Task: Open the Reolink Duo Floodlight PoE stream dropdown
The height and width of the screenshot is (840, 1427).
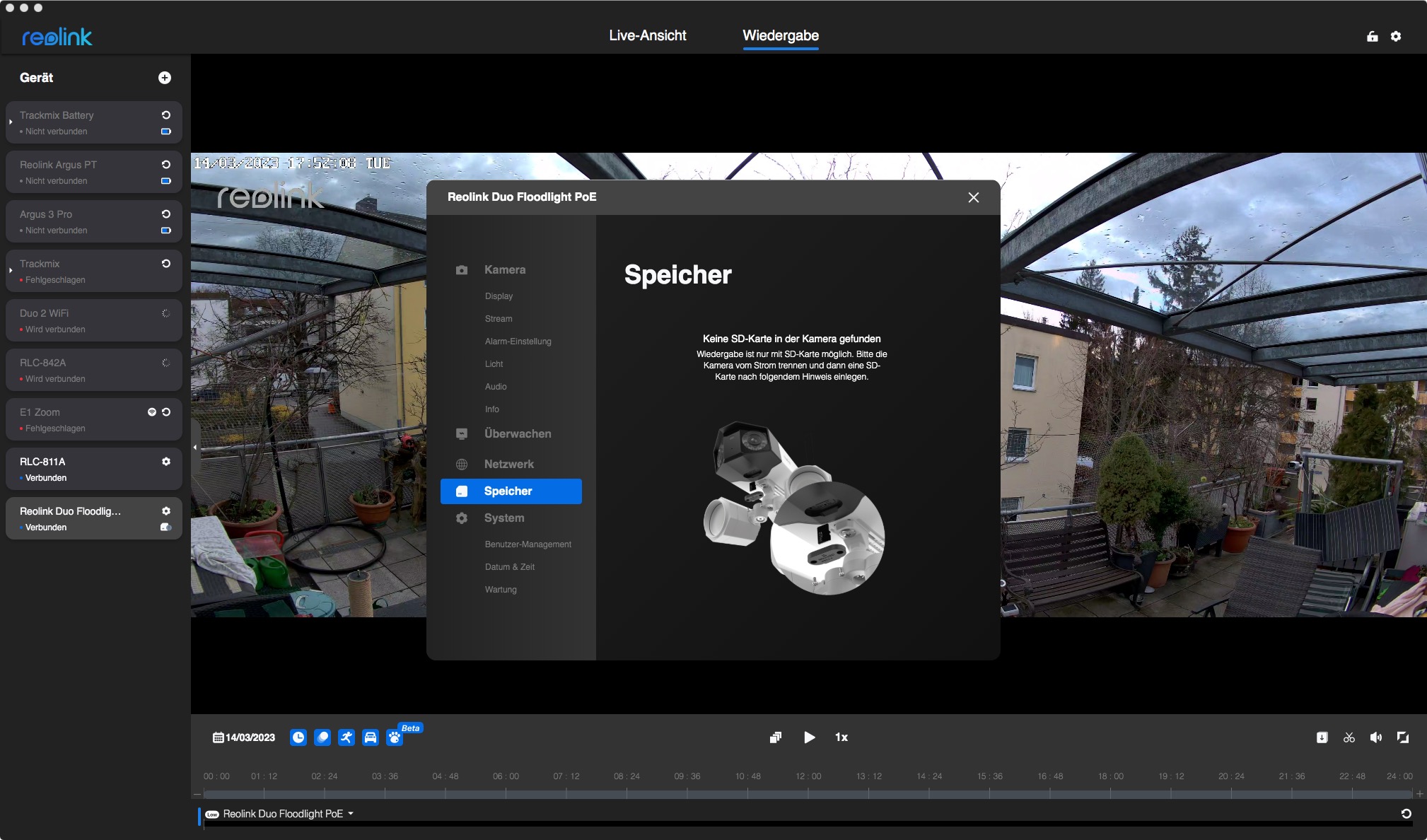Action: [351, 814]
